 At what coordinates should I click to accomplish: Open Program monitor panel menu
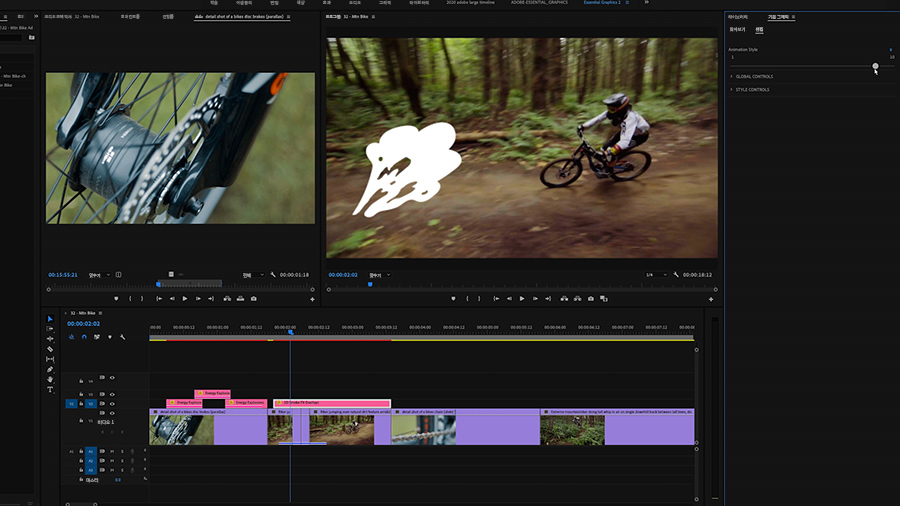[373, 17]
